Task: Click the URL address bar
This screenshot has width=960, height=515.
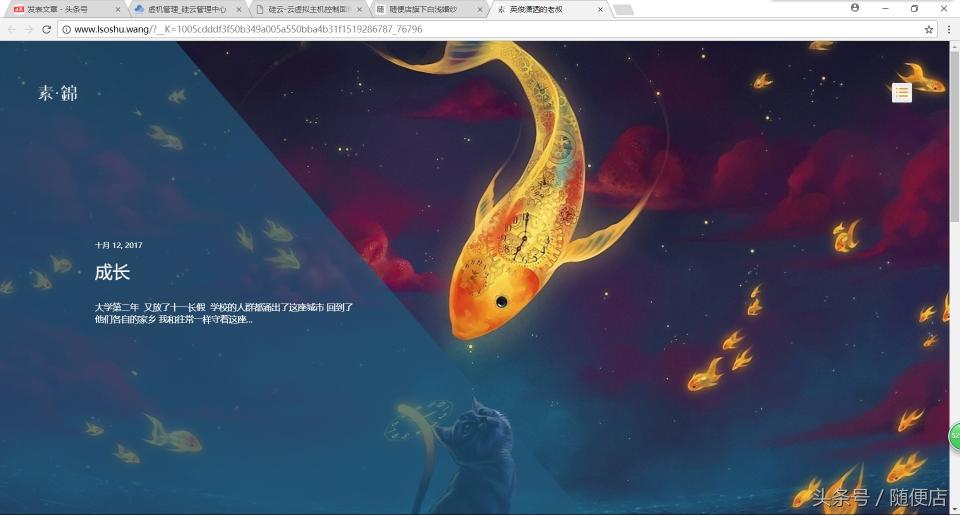Action: pos(496,29)
